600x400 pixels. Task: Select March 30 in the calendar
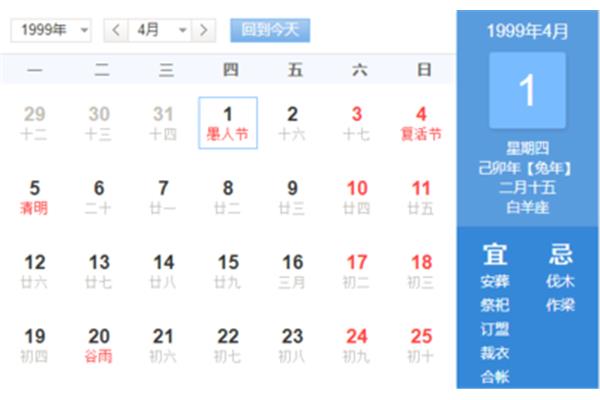click(x=99, y=123)
